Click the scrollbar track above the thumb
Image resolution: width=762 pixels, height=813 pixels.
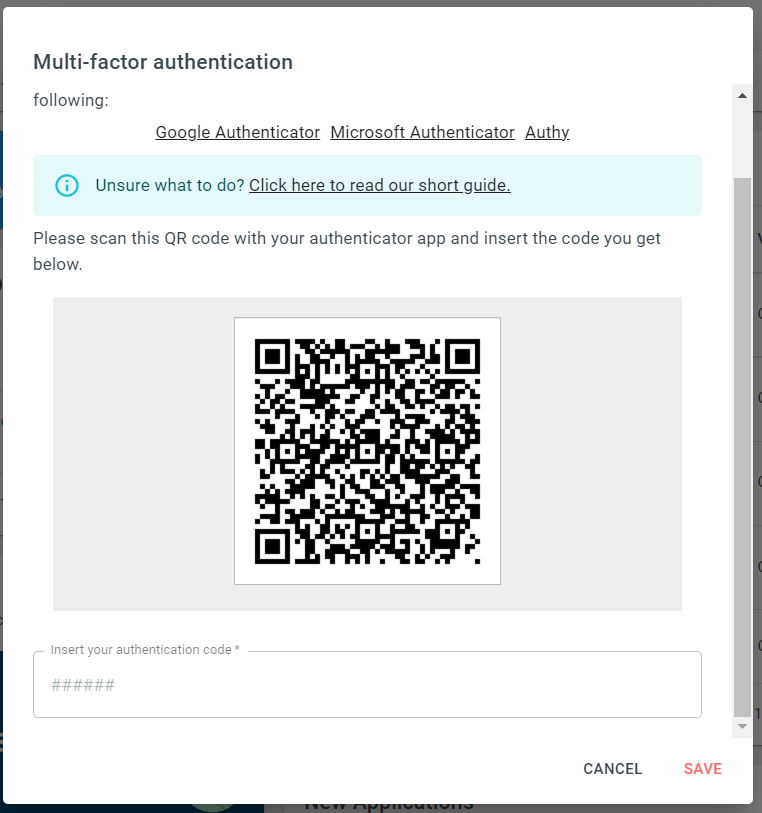coord(742,141)
